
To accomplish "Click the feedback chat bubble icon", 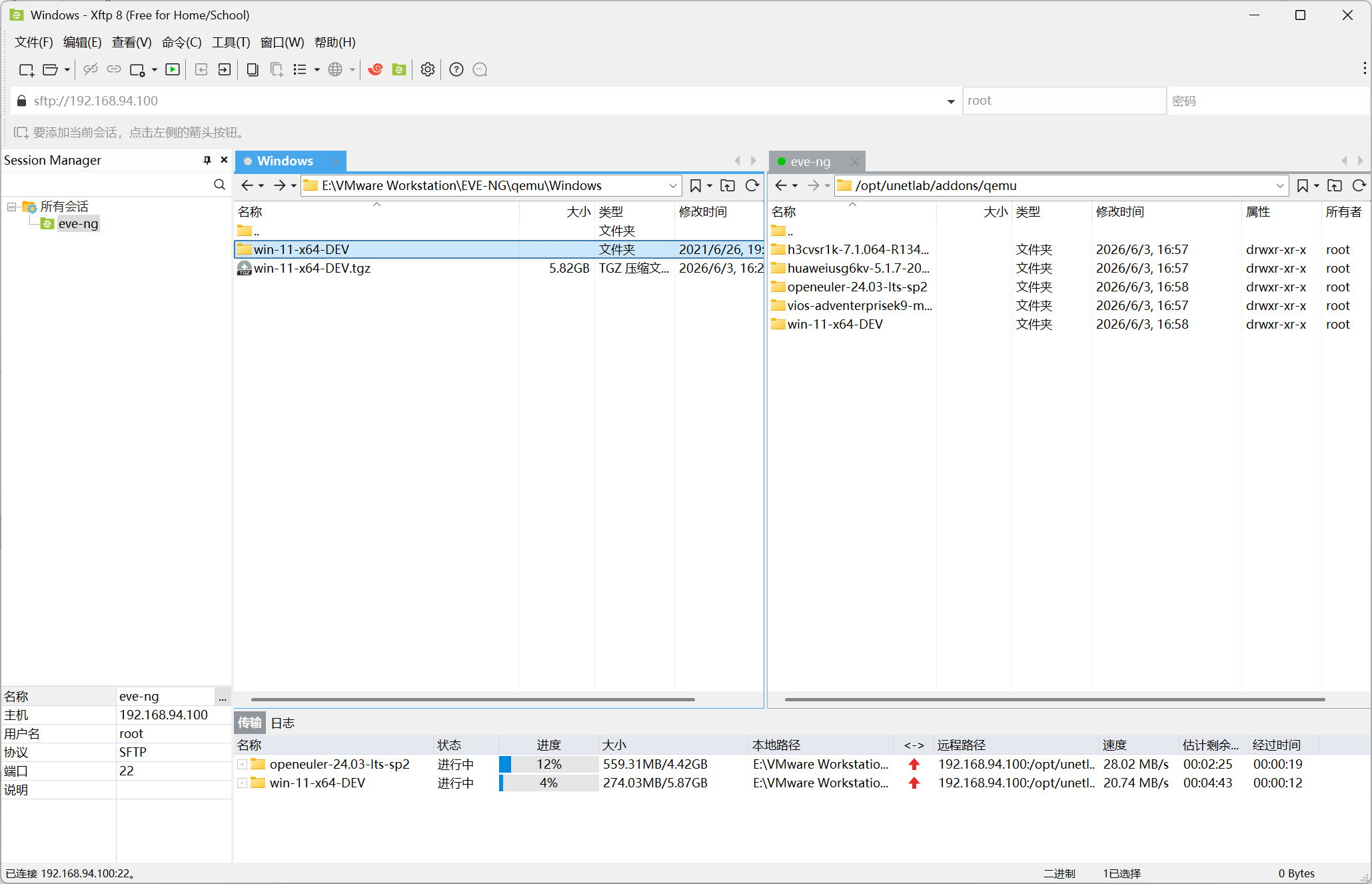I will (x=480, y=69).
